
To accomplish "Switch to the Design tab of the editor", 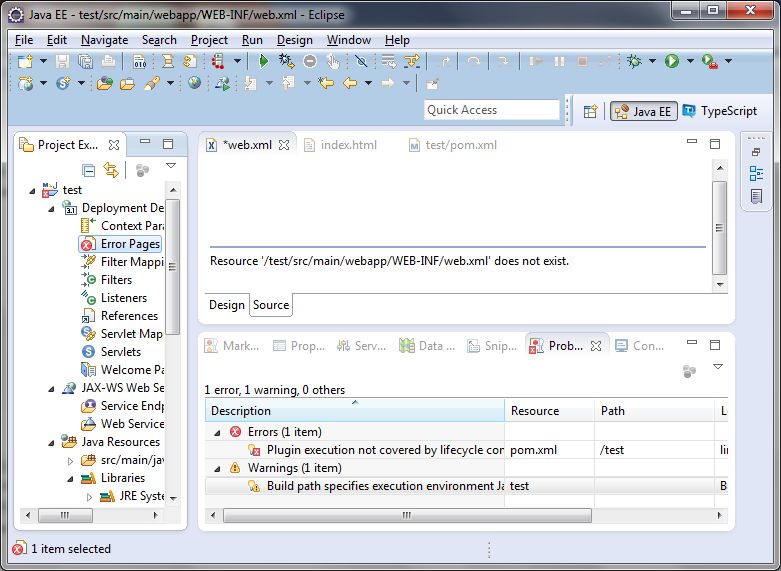I will pyautogui.click(x=227, y=305).
